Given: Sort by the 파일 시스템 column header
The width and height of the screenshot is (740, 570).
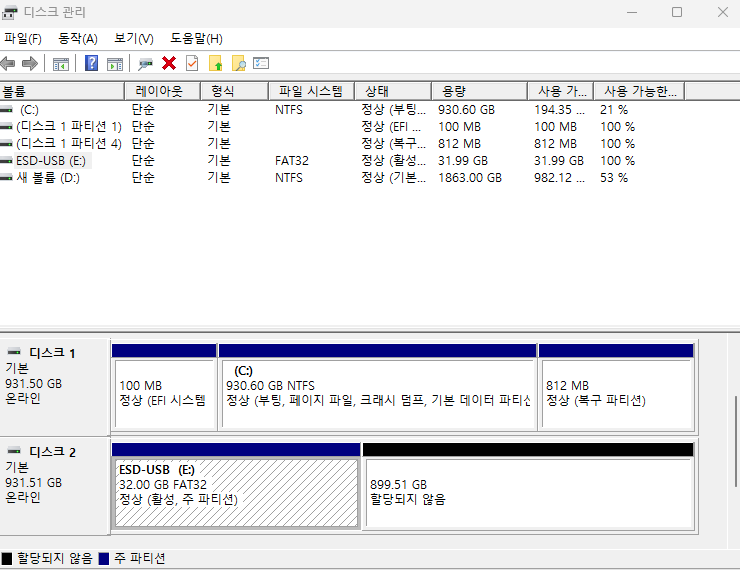Looking at the screenshot, I should pos(311,91).
